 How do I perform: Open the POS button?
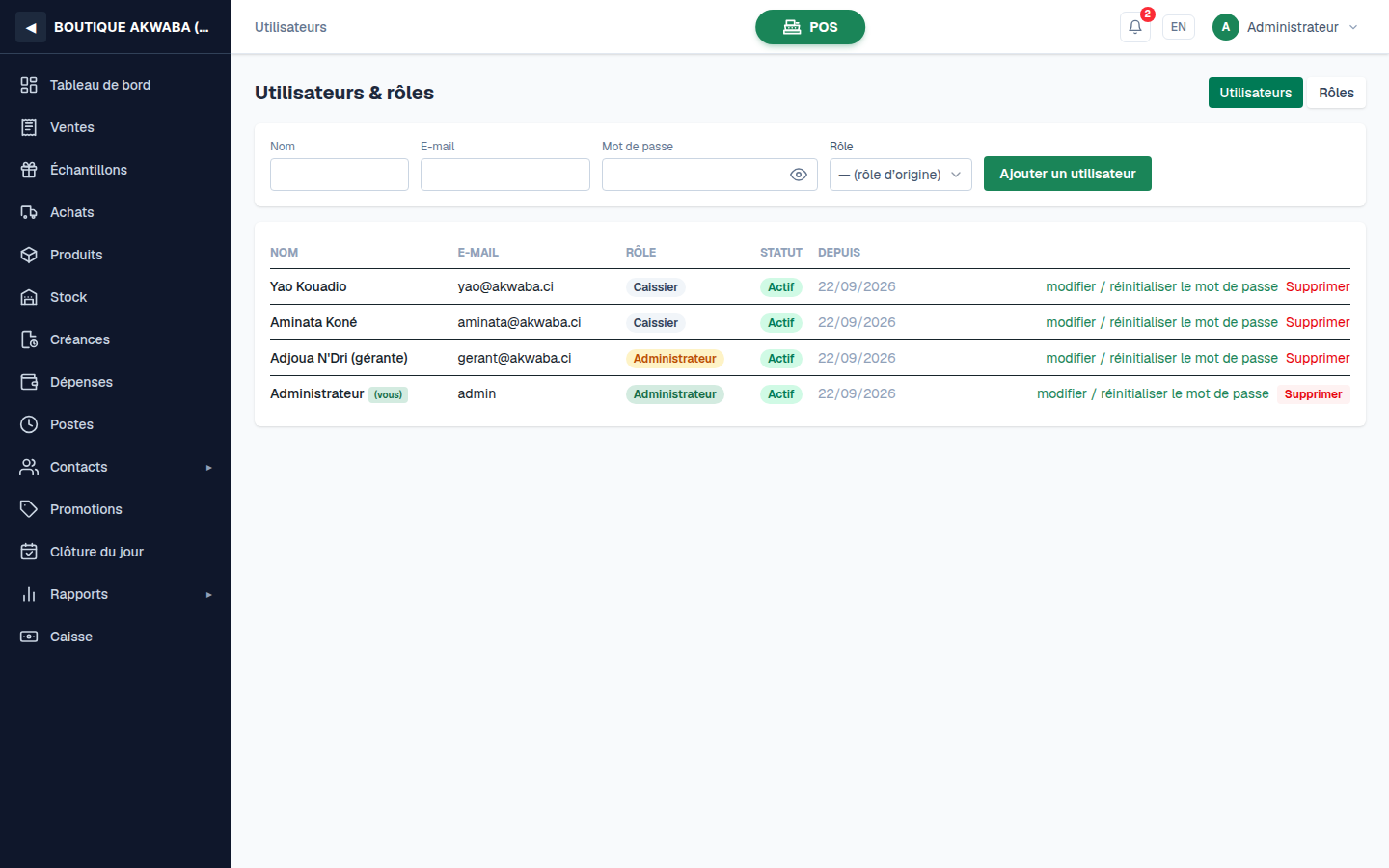tap(810, 27)
